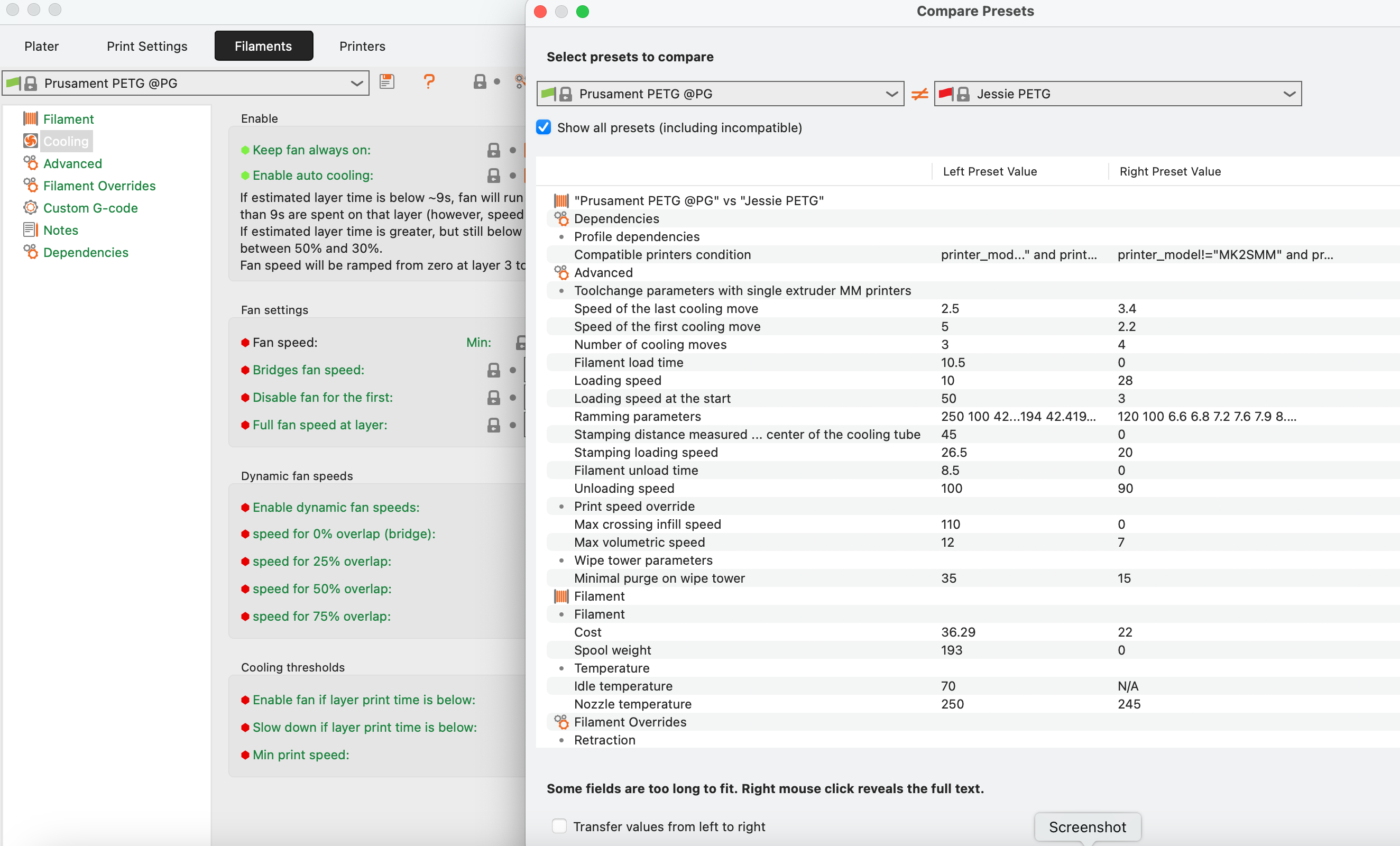Click the lock icon beside Keep fan always on
This screenshot has height=846, width=1400.
(494, 150)
